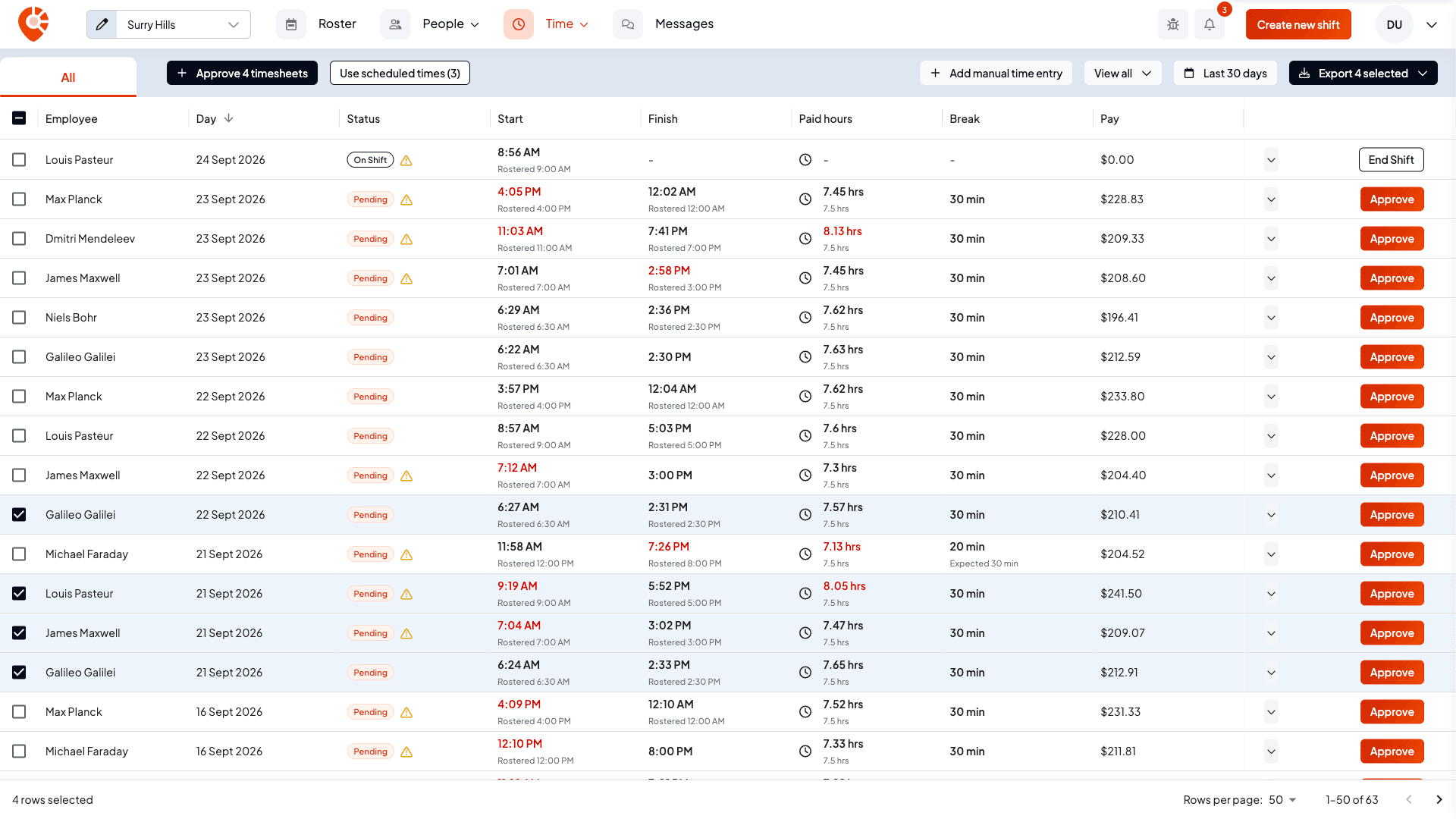Open the People menu
Viewport: 1456px width, 819px height.
click(450, 24)
